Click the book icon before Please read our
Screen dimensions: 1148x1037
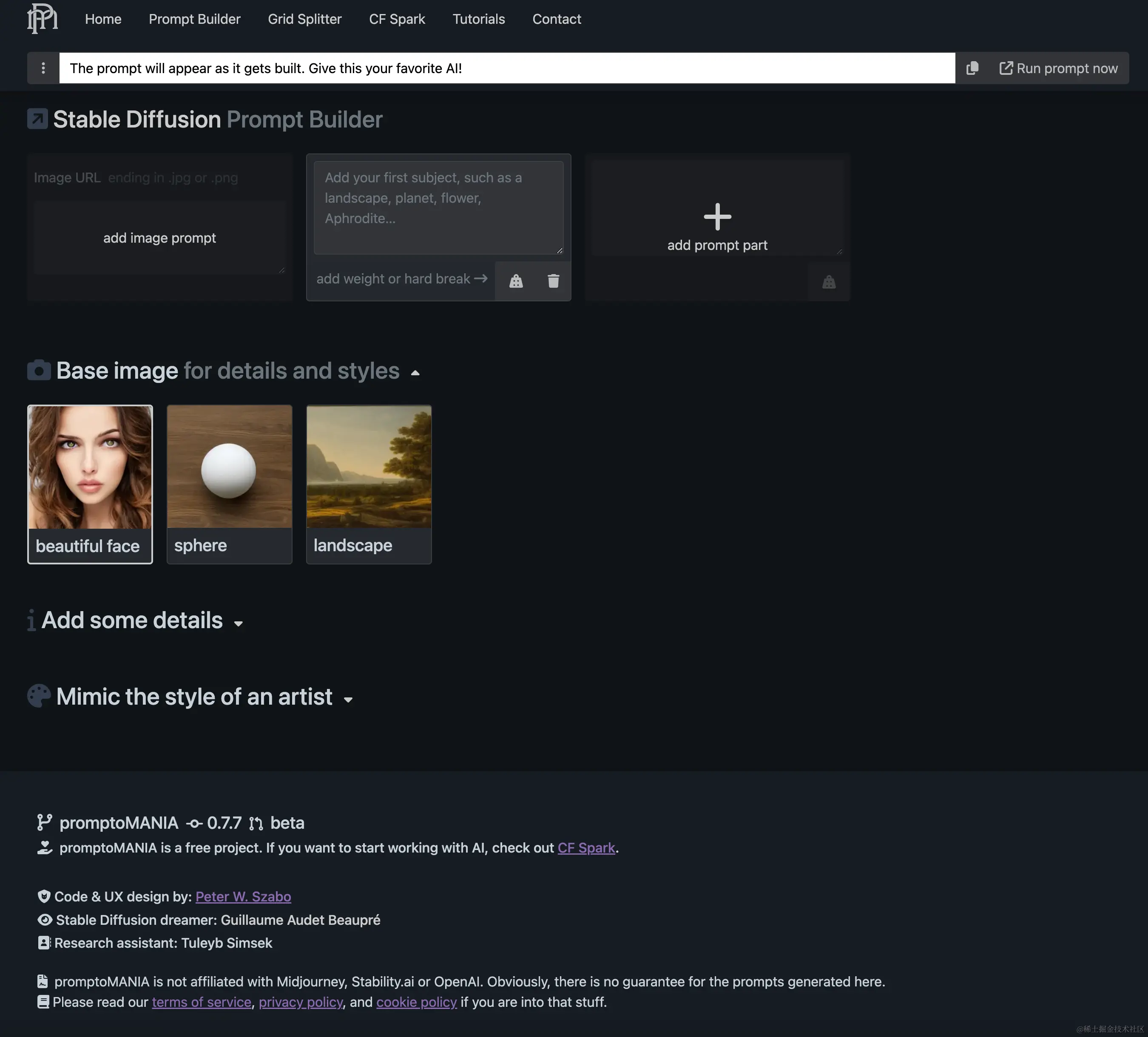point(43,1001)
